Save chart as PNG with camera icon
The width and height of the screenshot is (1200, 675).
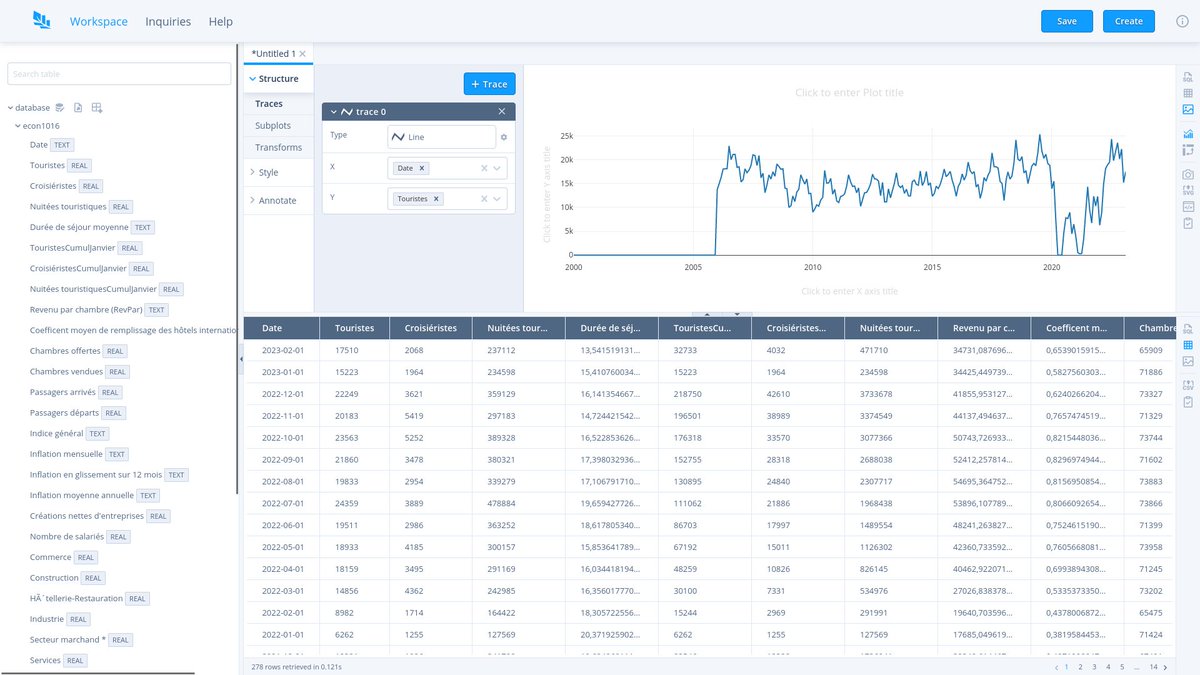(x=1188, y=174)
